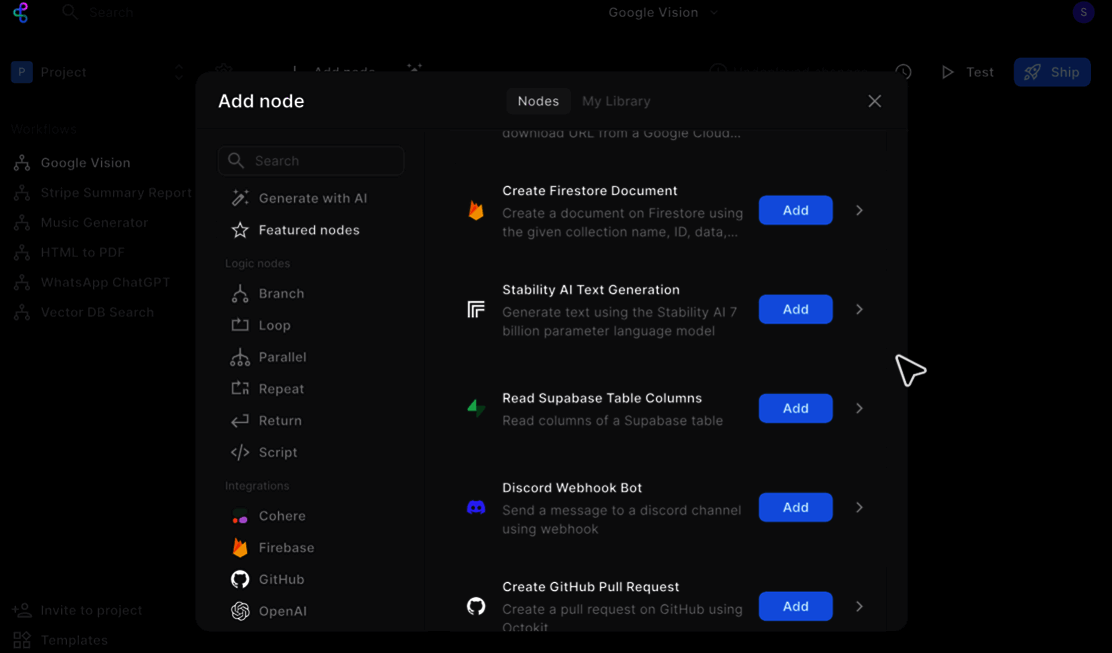1112x653 pixels.
Task: Open the Firebase integration icon
Action: point(240,548)
